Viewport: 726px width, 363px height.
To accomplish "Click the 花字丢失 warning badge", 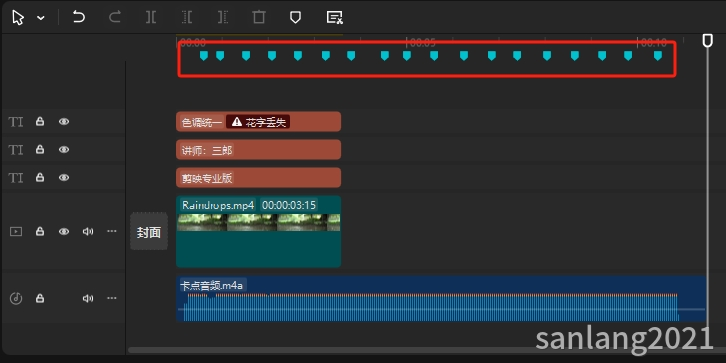I will 258,122.
